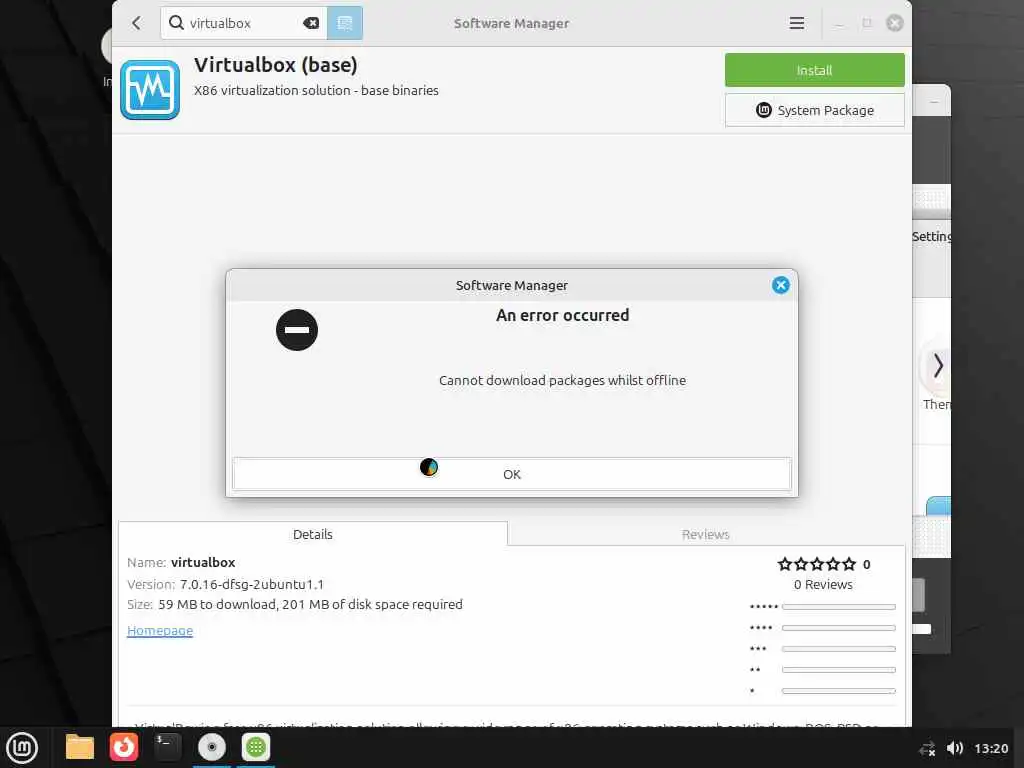Clear the virtualbox search text
This screenshot has height=768, width=1024.
pos(312,23)
